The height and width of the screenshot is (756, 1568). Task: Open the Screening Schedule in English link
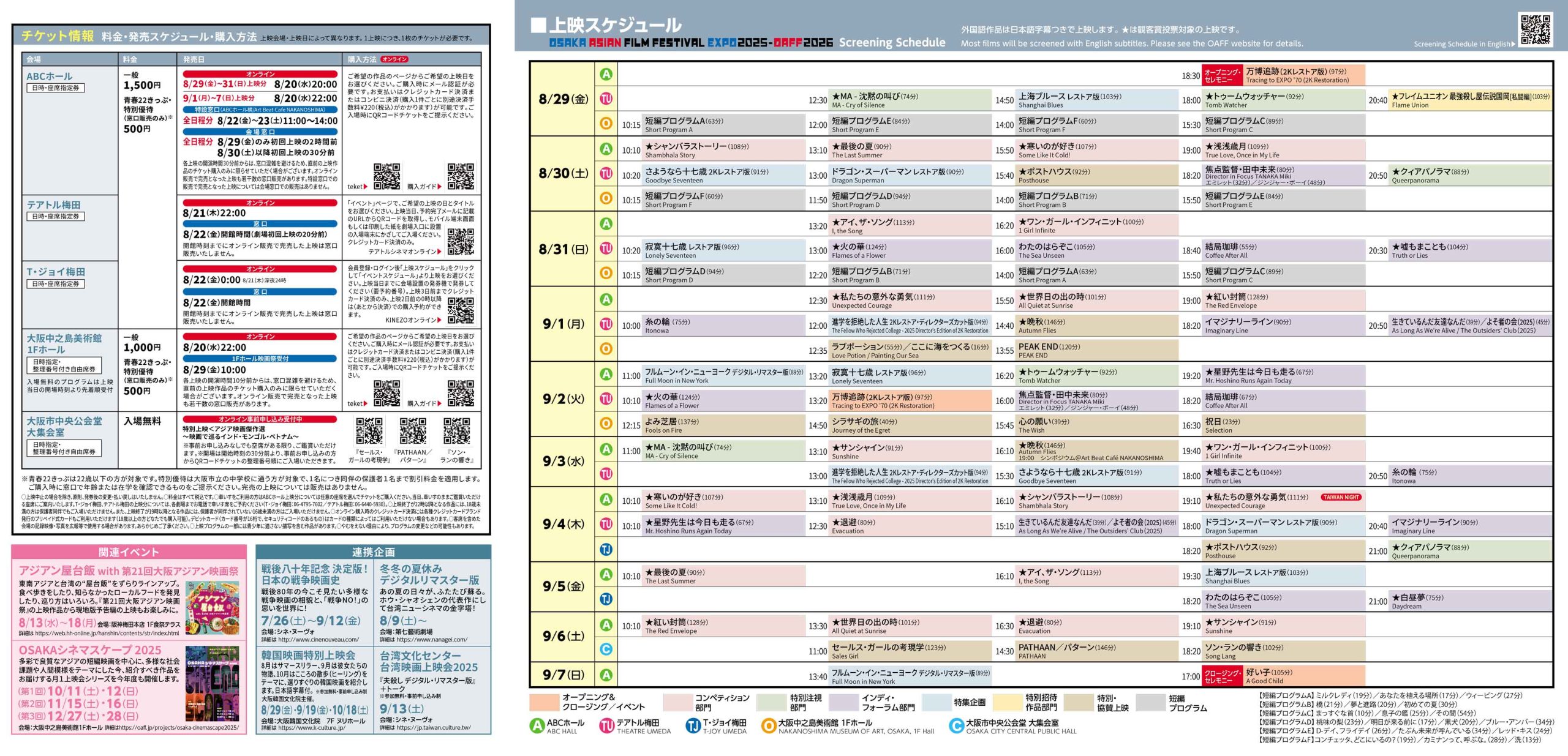[x=1464, y=44]
